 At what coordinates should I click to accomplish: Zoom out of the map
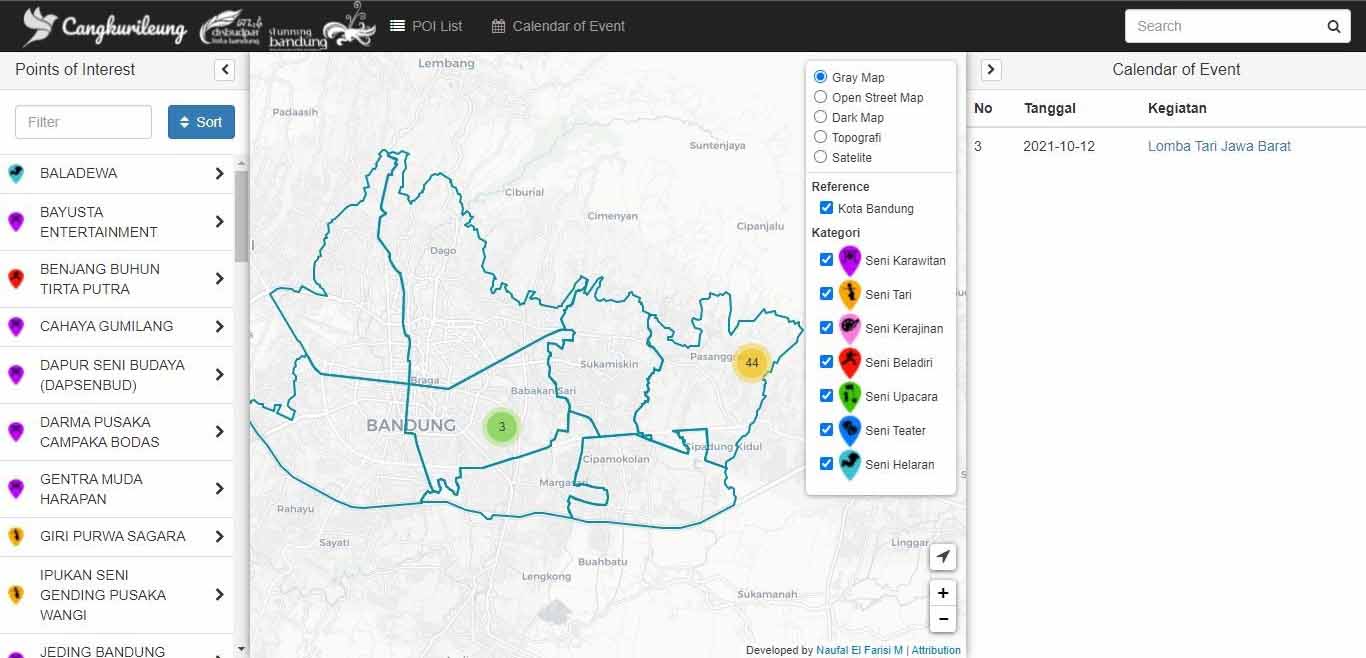942,619
